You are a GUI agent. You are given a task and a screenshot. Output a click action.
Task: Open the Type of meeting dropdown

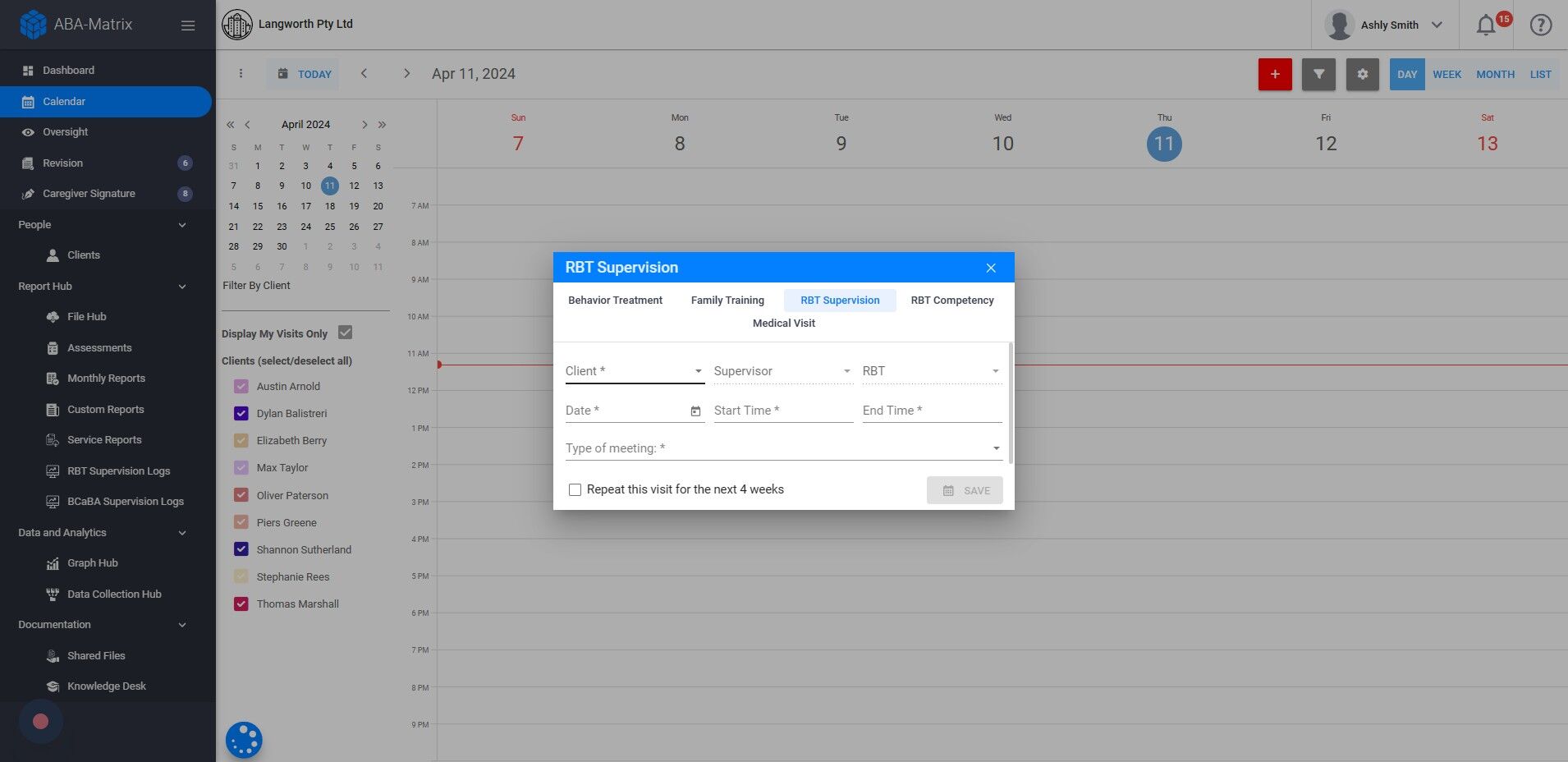(782, 448)
